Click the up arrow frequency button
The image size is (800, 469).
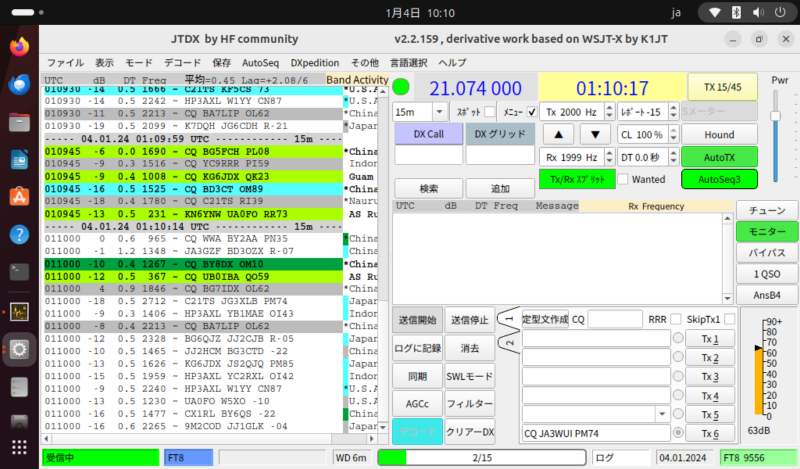(558, 135)
